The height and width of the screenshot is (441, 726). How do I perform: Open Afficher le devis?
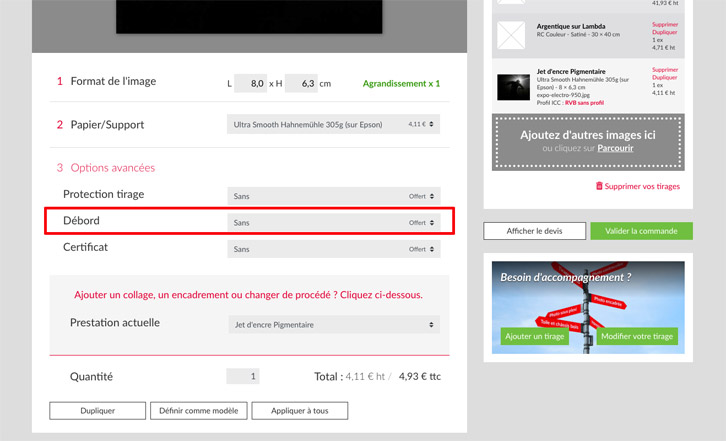tap(534, 231)
